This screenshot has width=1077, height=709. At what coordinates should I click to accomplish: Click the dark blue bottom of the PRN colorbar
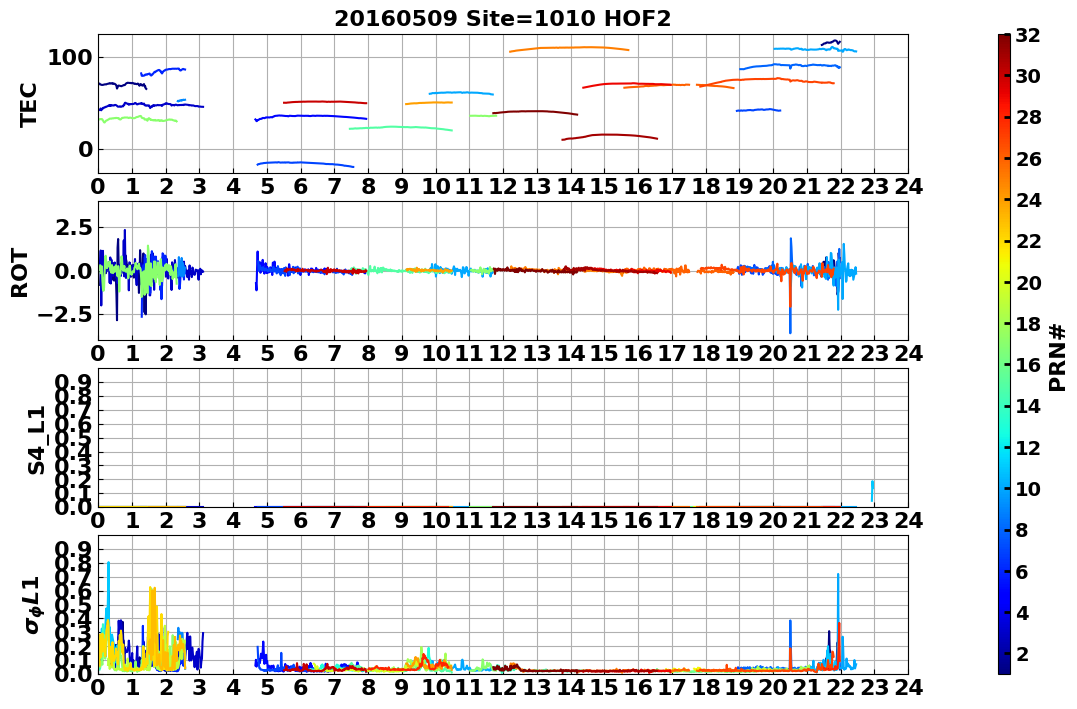pyautogui.click(x=1004, y=668)
